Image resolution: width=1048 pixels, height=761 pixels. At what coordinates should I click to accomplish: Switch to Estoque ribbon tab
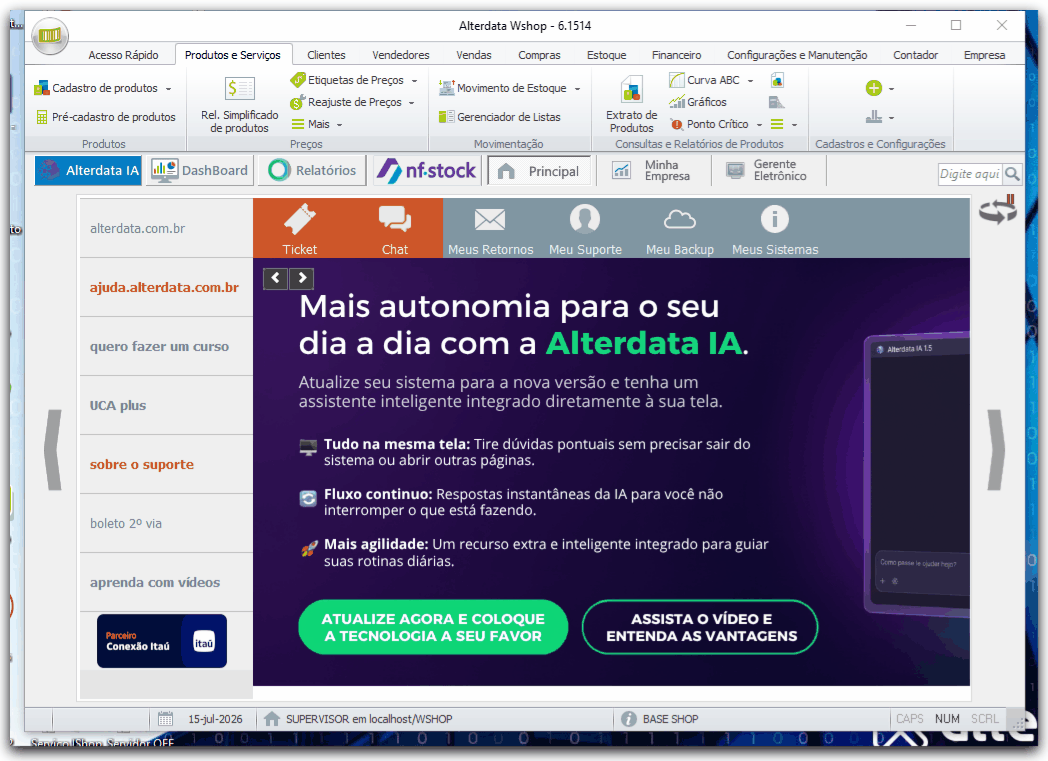click(x=606, y=55)
